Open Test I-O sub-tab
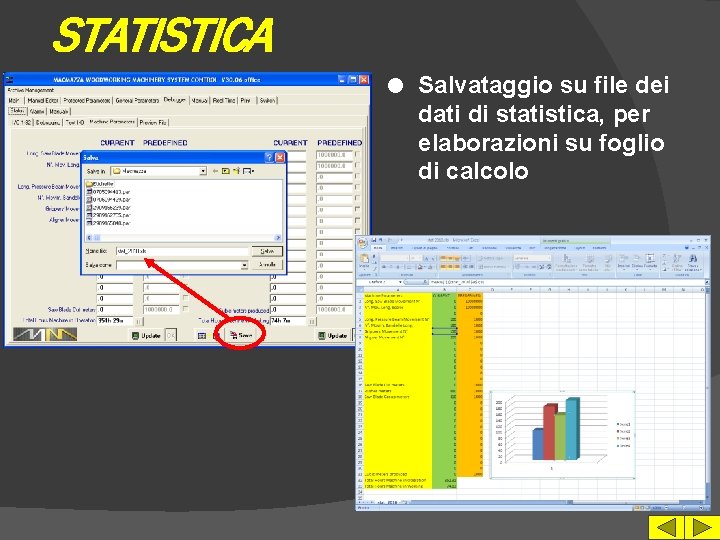Screen dimensions: 720x540 point(74,123)
